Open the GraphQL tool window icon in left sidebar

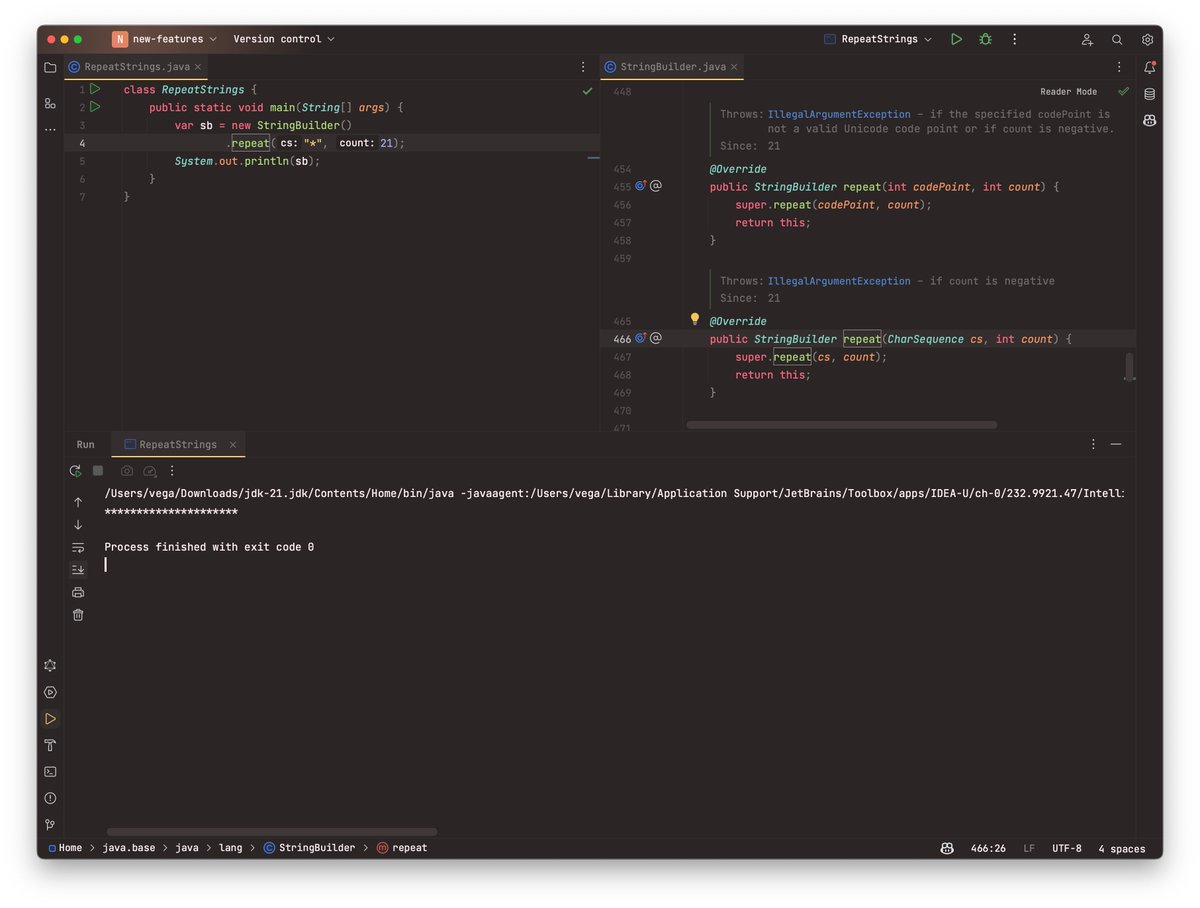[x=50, y=665]
